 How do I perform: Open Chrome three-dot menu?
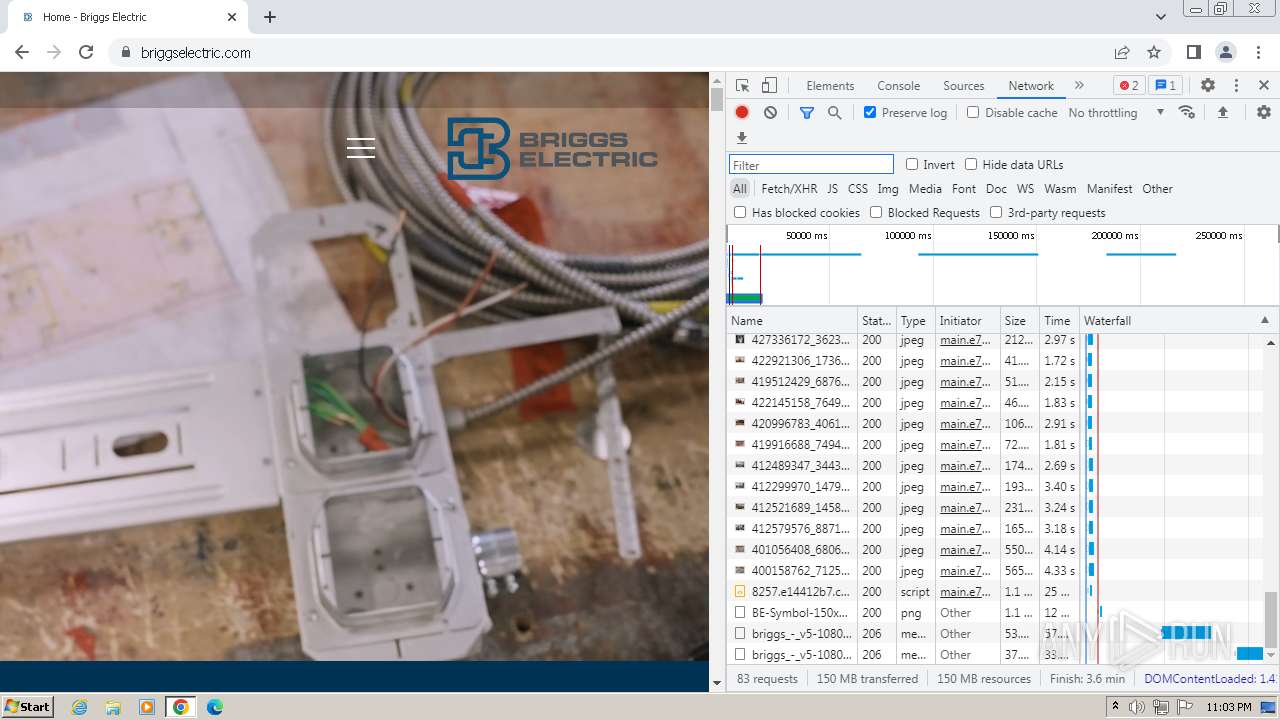coord(1257,52)
